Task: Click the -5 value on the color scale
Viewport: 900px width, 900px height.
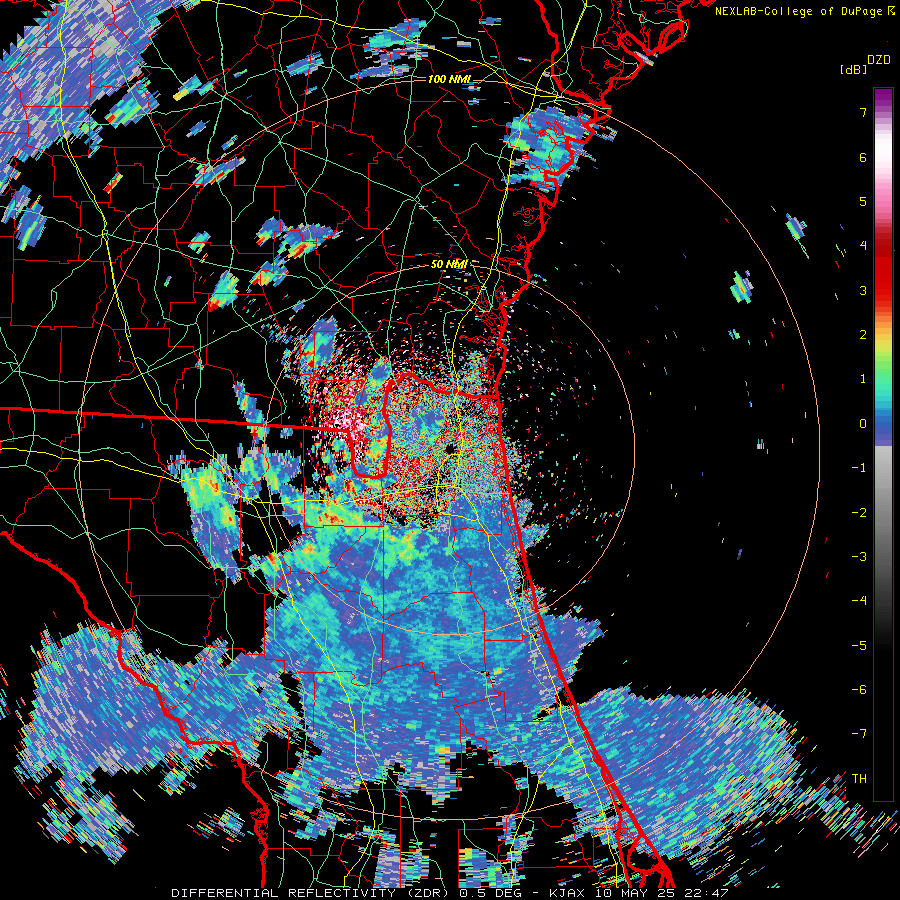Action: pyautogui.click(x=859, y=645)
